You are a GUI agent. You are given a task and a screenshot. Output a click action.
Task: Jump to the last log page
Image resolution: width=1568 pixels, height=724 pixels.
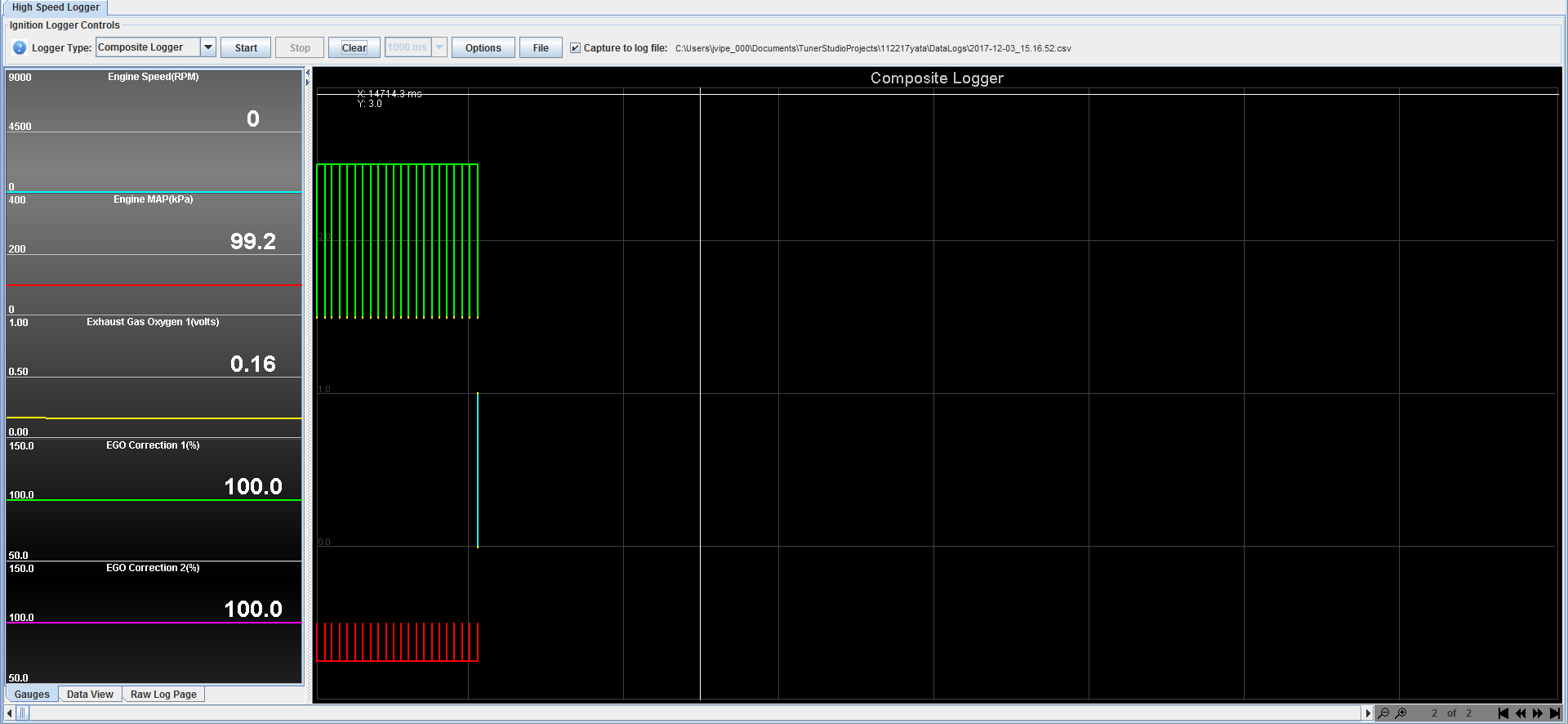(x=1555, y=713)
